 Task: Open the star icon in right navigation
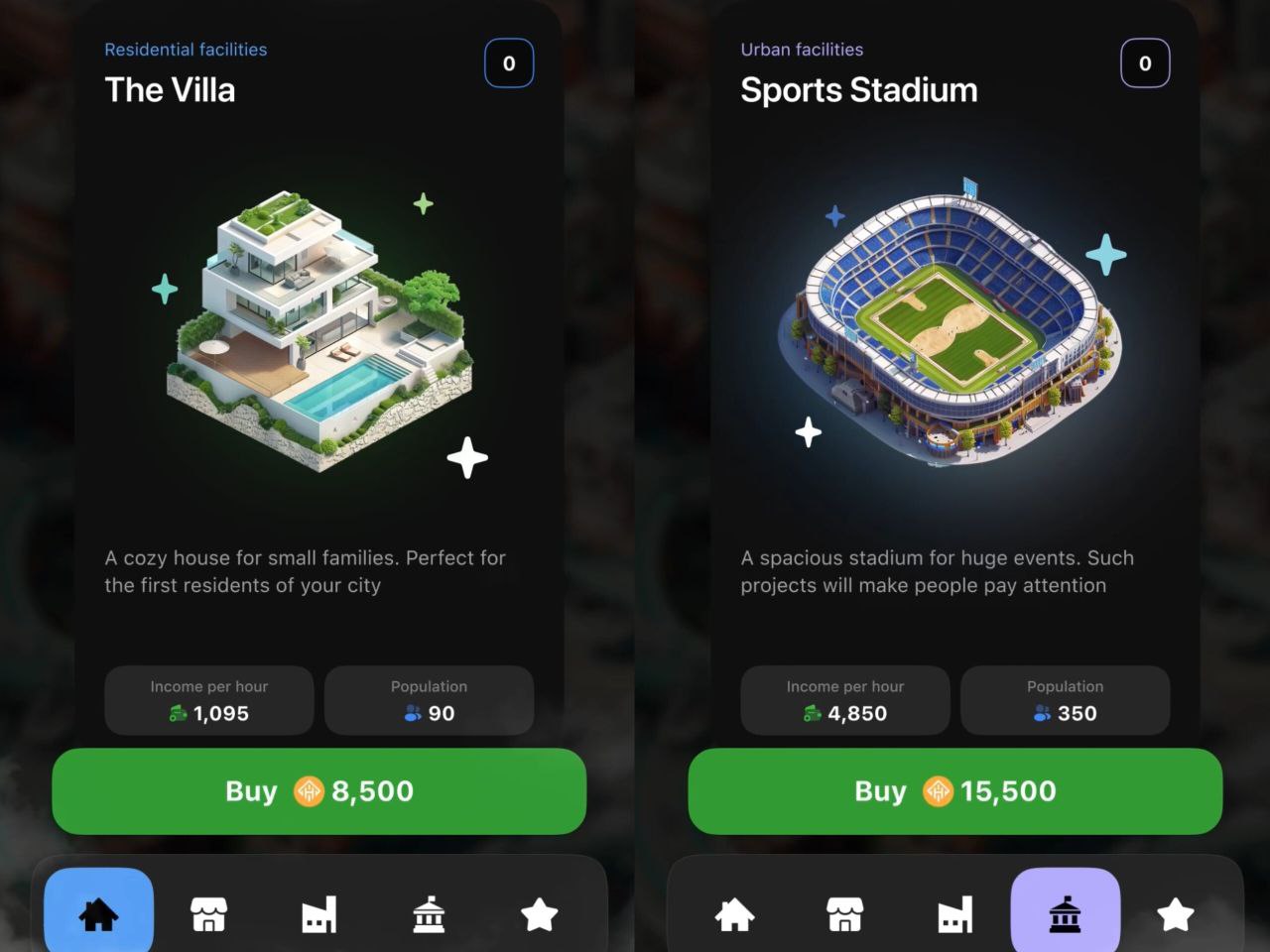(1175, 913)
